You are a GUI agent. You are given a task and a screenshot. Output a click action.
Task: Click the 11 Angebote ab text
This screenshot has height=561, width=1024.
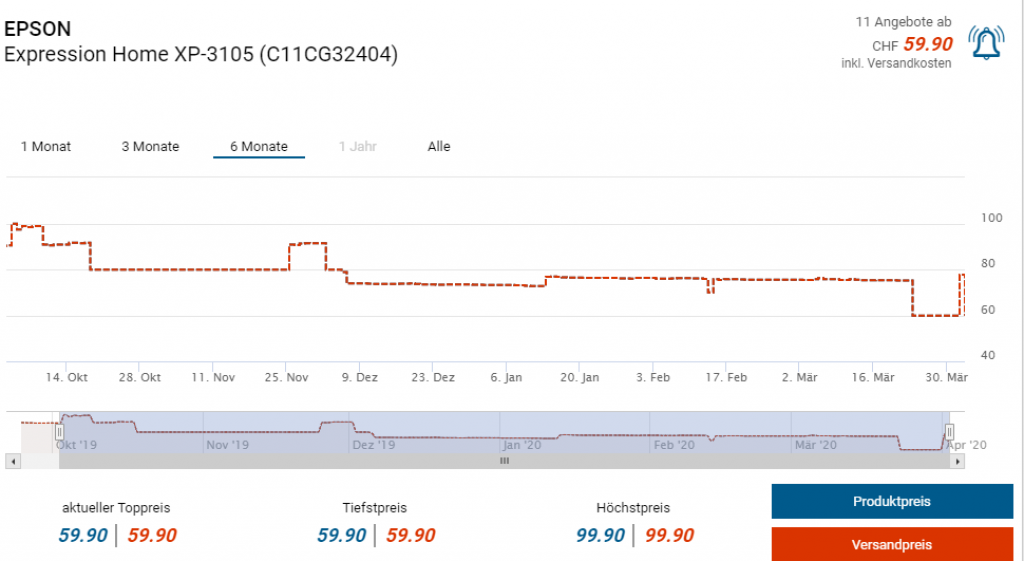903,22
